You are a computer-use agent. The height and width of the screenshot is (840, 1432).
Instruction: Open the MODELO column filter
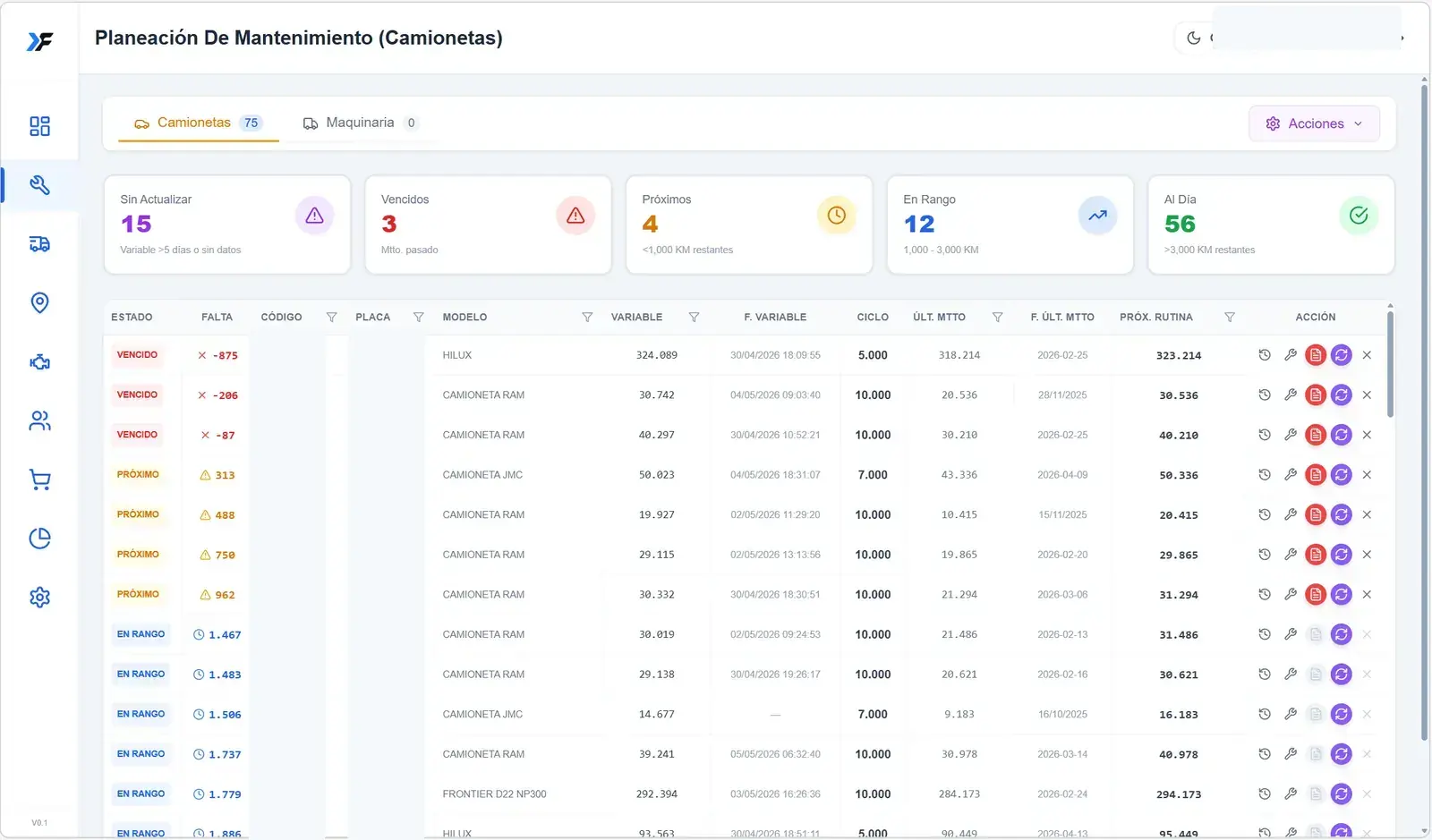587,318
